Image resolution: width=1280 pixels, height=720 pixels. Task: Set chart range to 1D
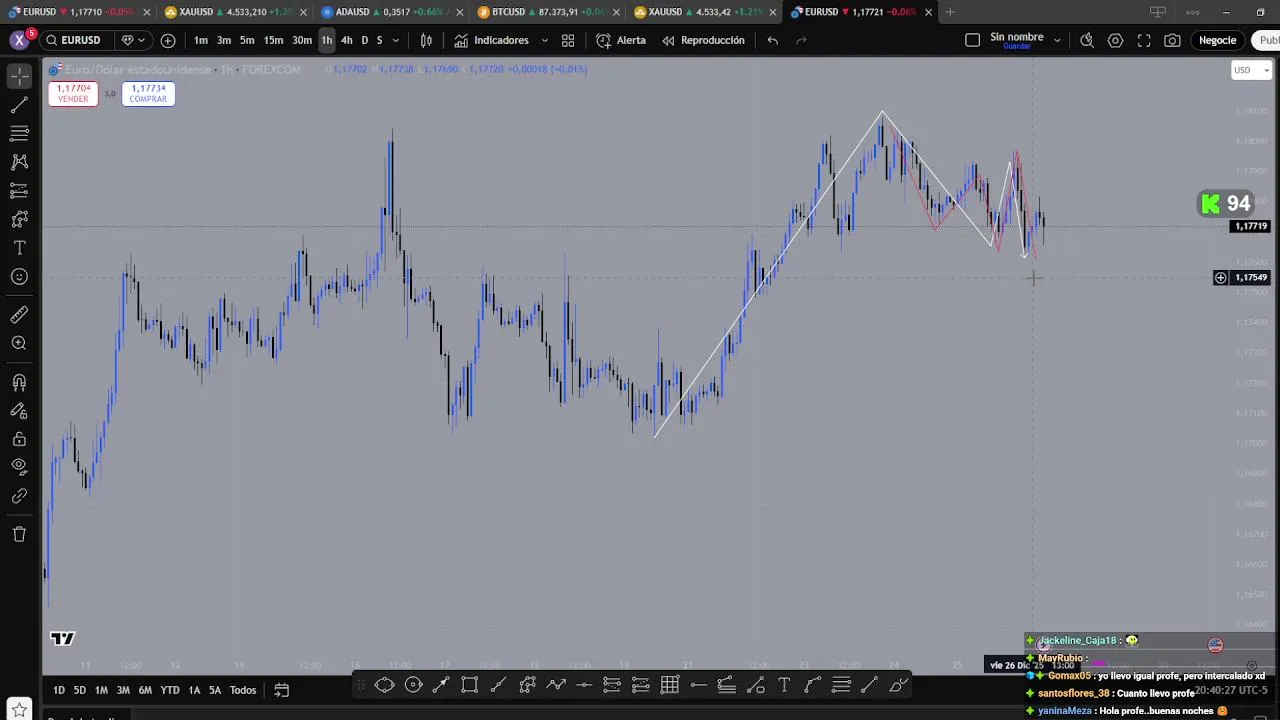(x=59, y=690)
